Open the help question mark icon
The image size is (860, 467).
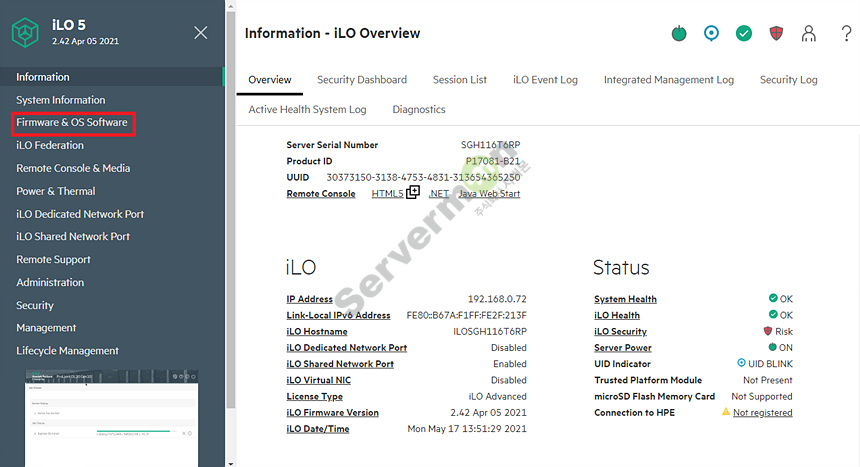[846, 33]
